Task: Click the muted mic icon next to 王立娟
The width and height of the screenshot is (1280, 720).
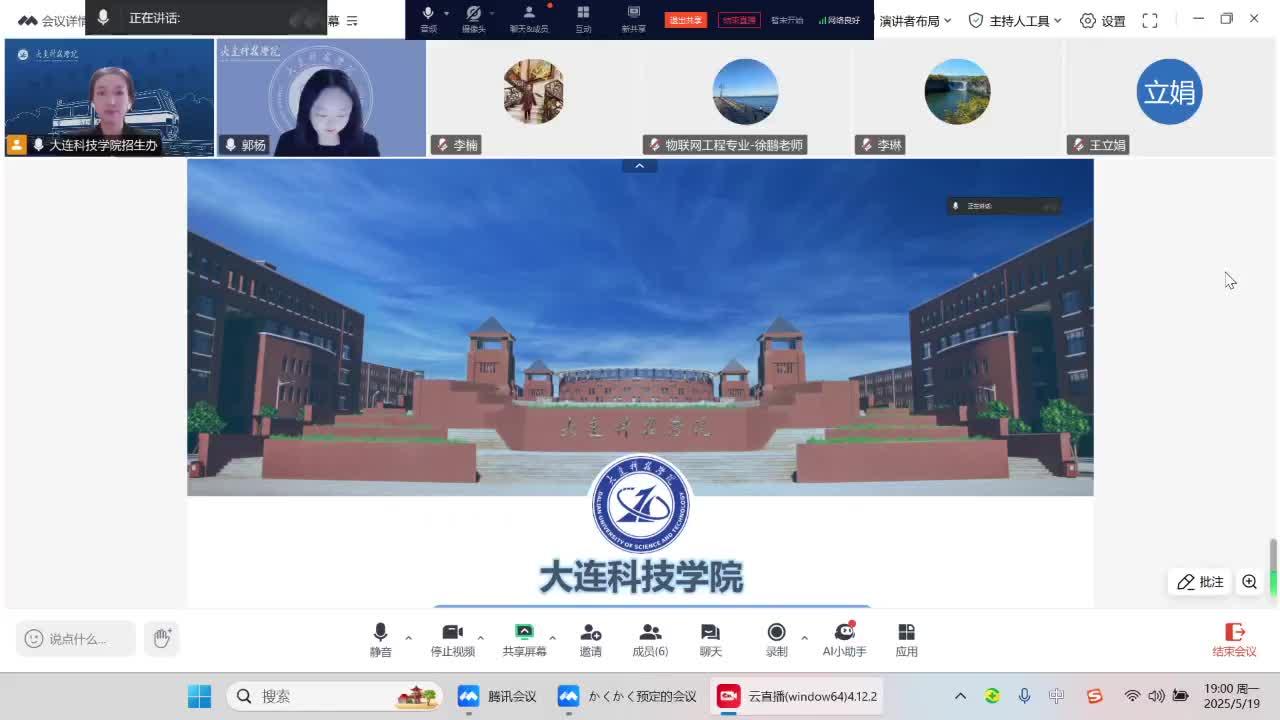Action: point(1079,145)
